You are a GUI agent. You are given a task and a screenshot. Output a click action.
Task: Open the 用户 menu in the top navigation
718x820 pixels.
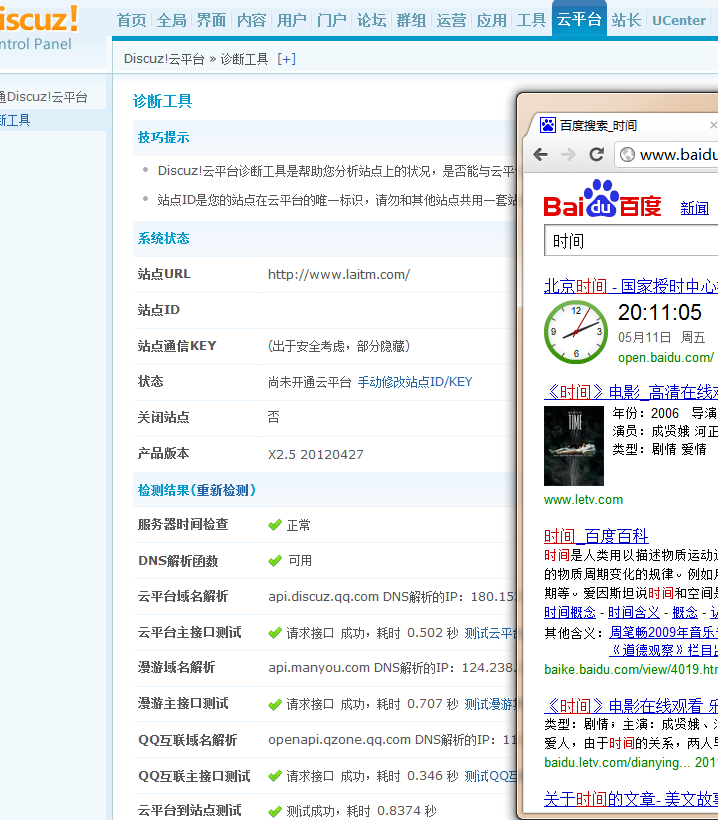pyautogui.click(x=292, y=20)
